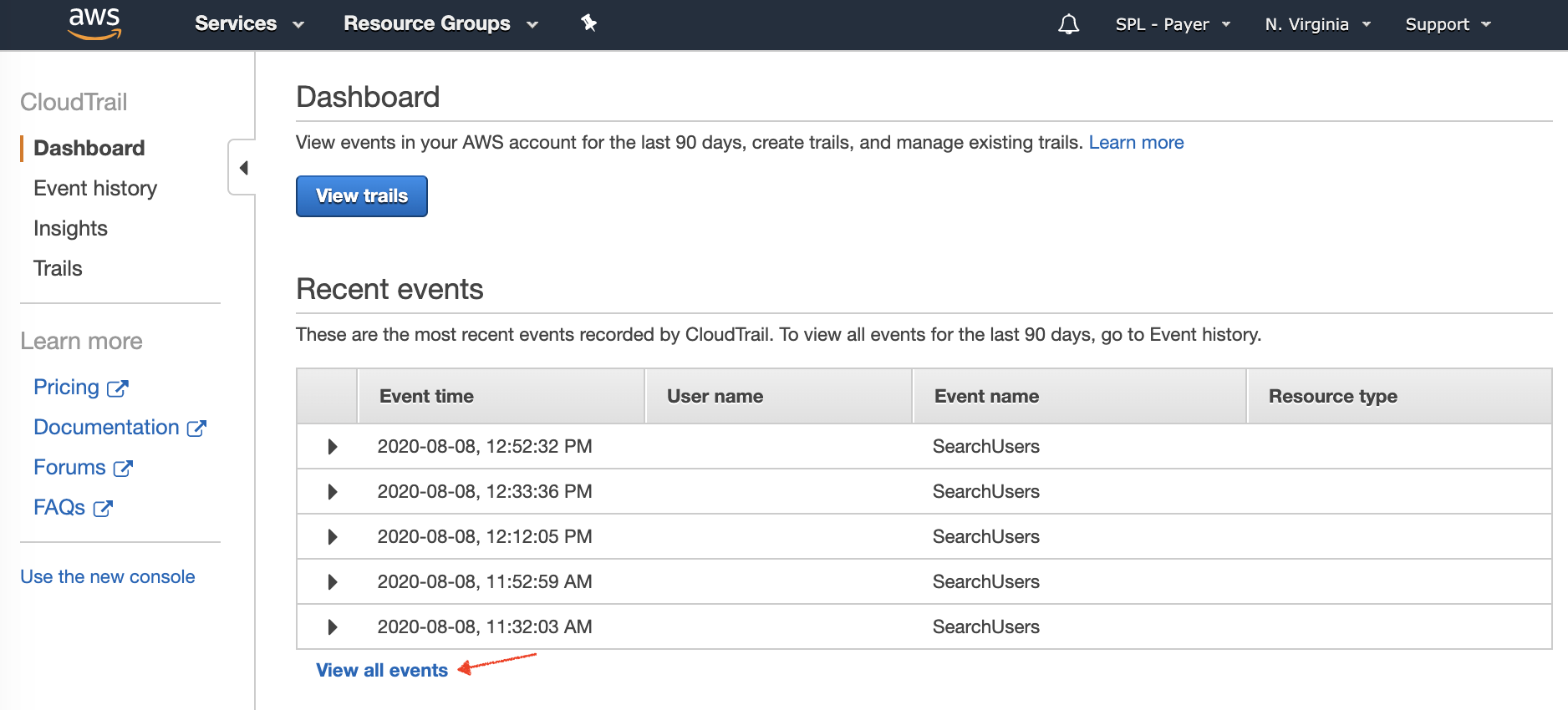Select the 2020-08-08, 12:12:05 PM timestamp
The image size is (1568, 710).
pyautogui.click(x=485, y=536)
